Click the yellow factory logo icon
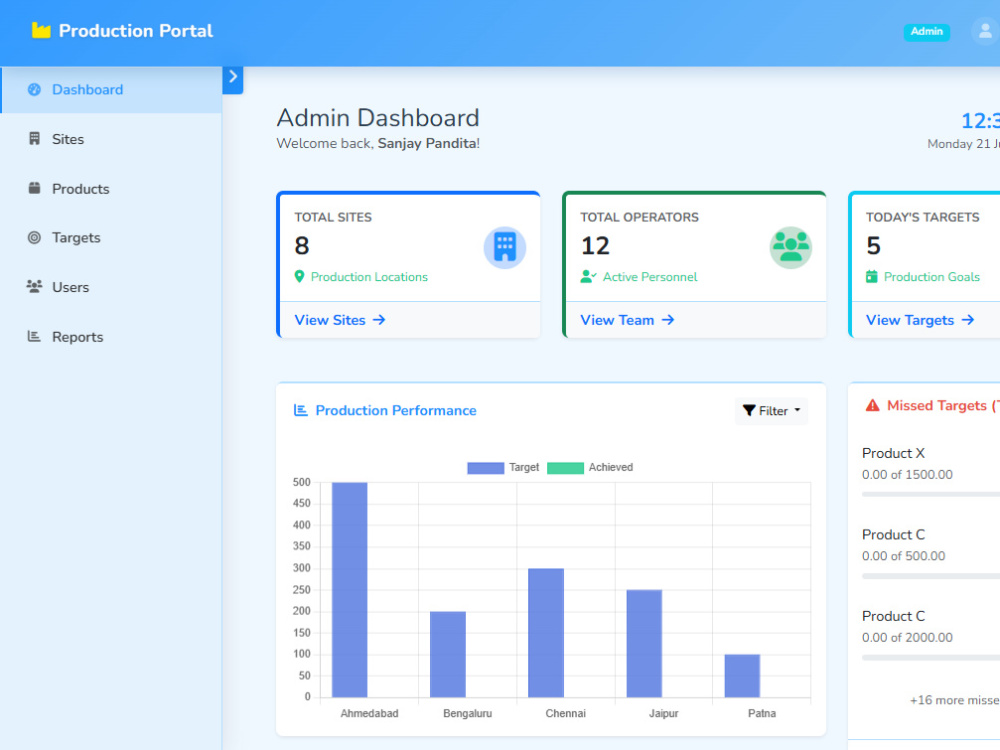This screenshot has width=1000, height=750. (x=41, y=31)
